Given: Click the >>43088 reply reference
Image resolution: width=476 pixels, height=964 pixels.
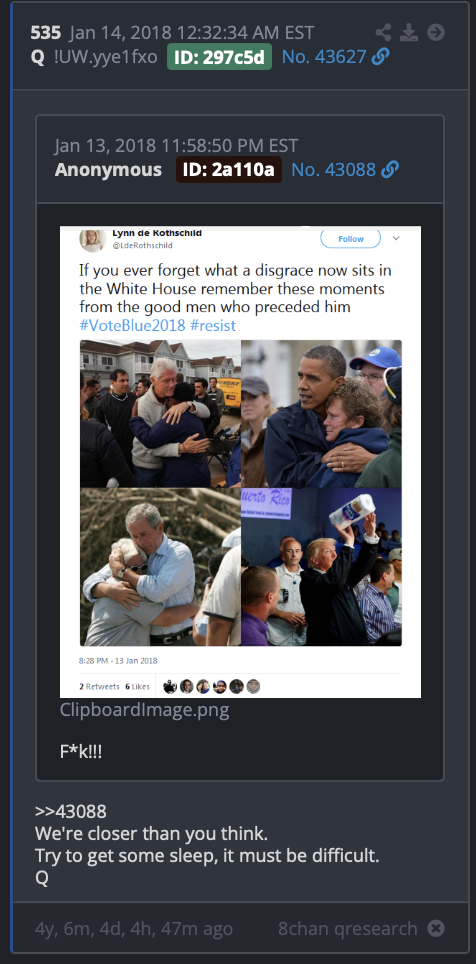Looking at the screenshot, I should 71,812.
